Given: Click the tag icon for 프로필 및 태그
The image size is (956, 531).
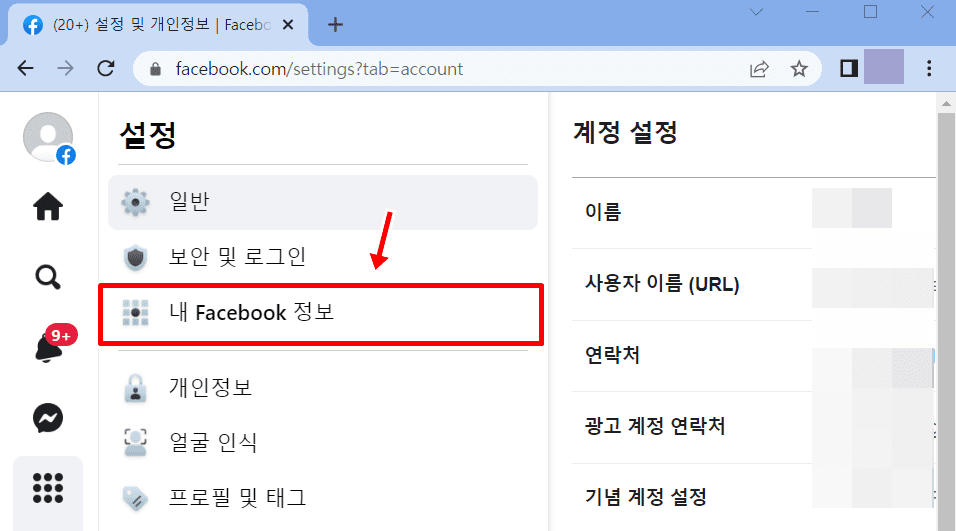Looking at the screenshot, I should (x=135, y=498).
